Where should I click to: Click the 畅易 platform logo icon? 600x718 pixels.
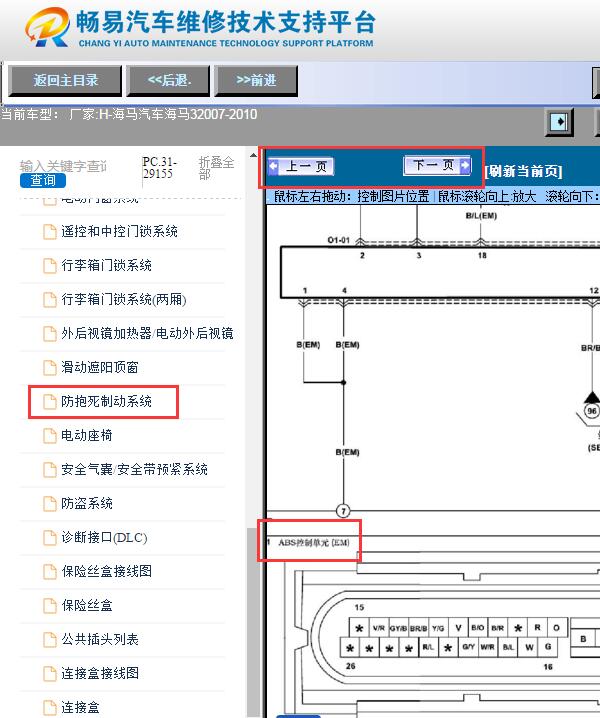[47, 27]
